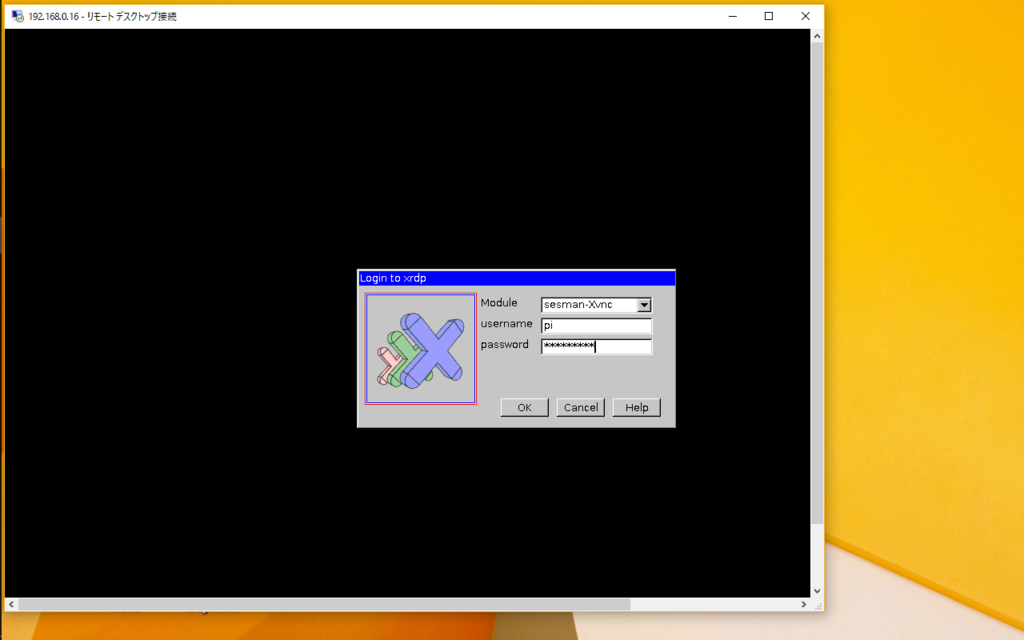This screenshot has width=1024, height=640.
Task: Maximize the Remote Desktop window
Action: click(x=769, y=16)
